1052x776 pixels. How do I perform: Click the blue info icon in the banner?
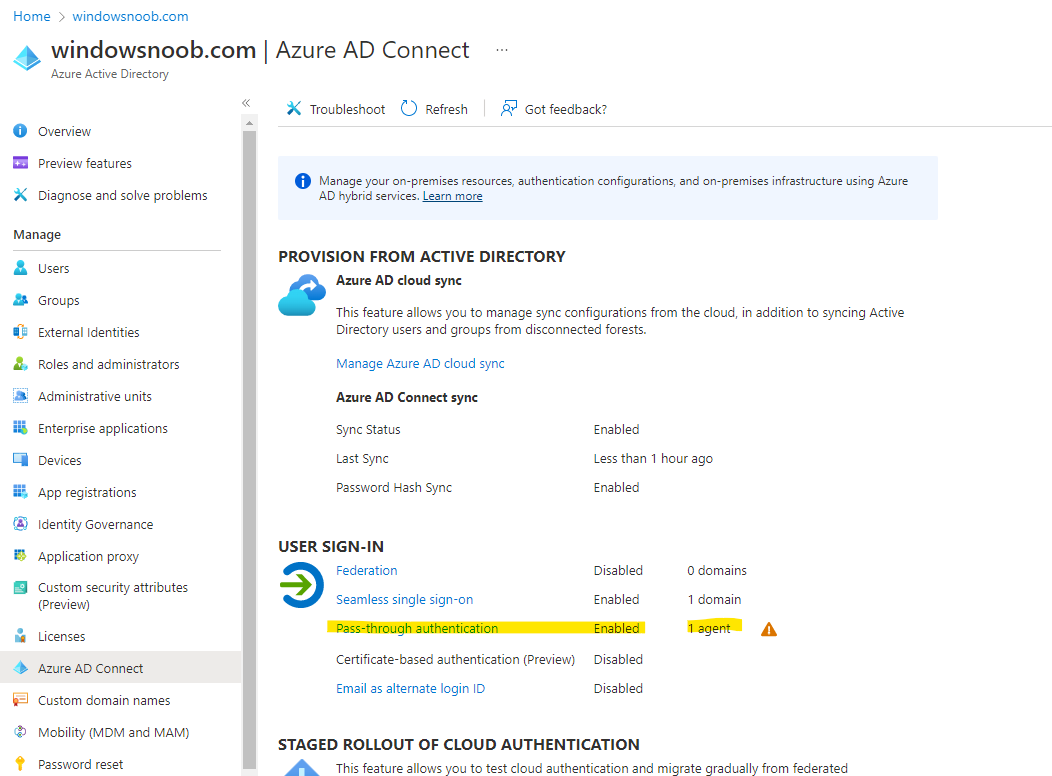[303, 181]
